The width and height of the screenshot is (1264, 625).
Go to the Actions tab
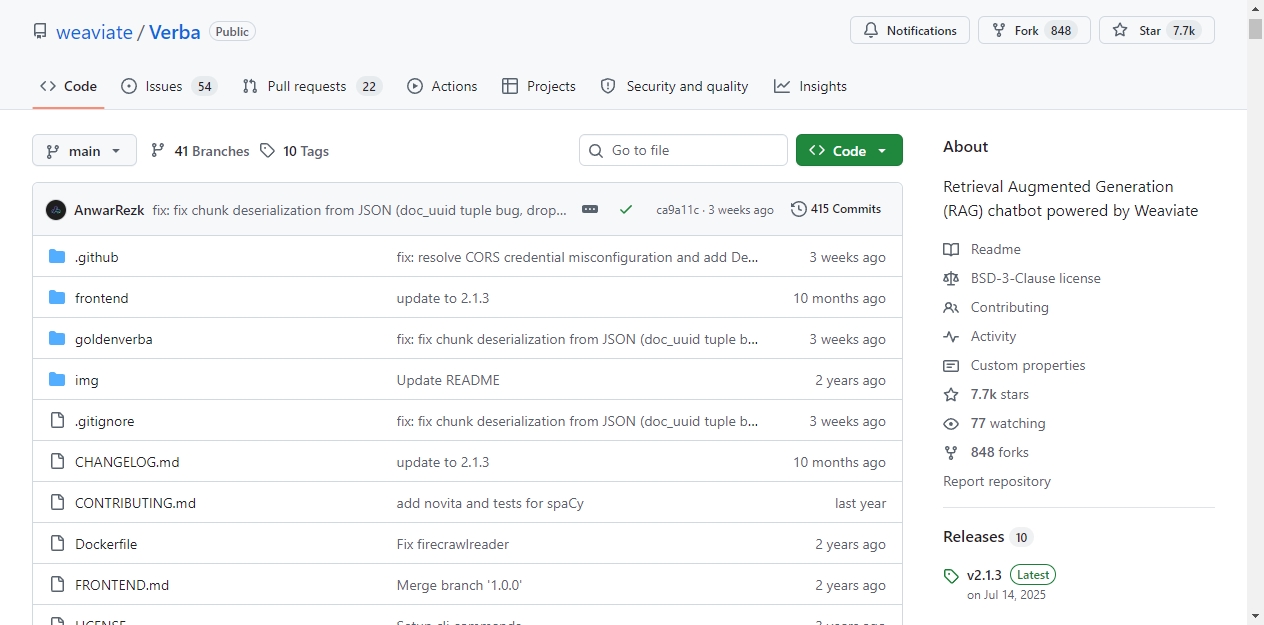click(x=442, y=86)
